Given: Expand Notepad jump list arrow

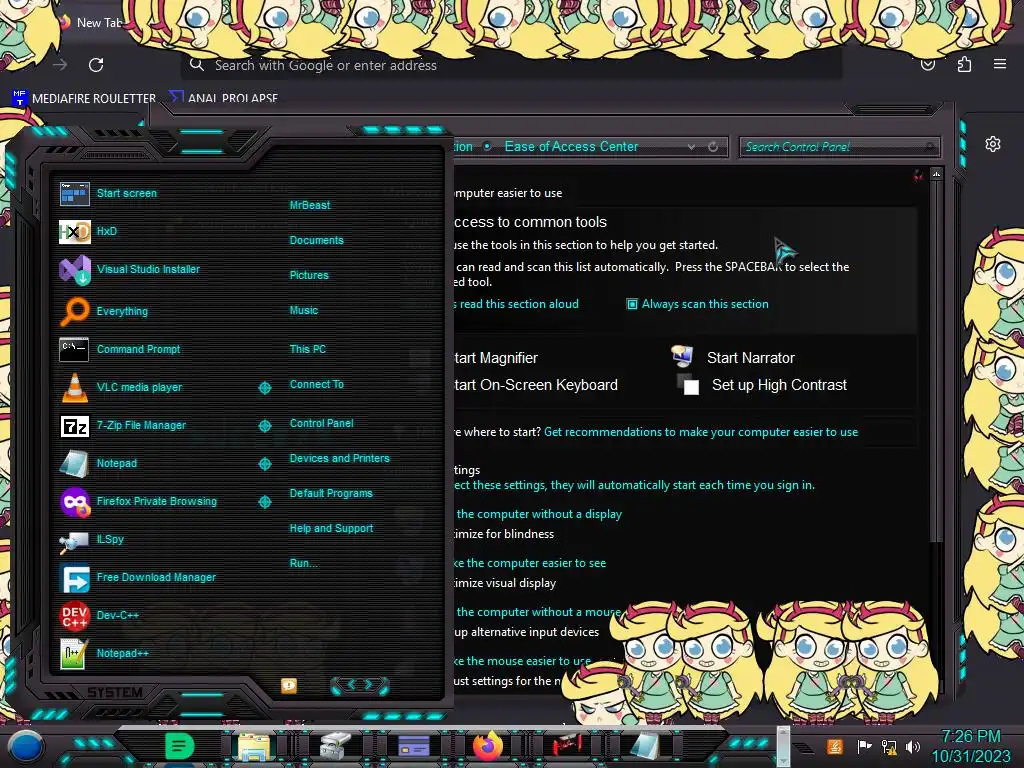Looking at the screenshot, I should click(x=264, y=464).
